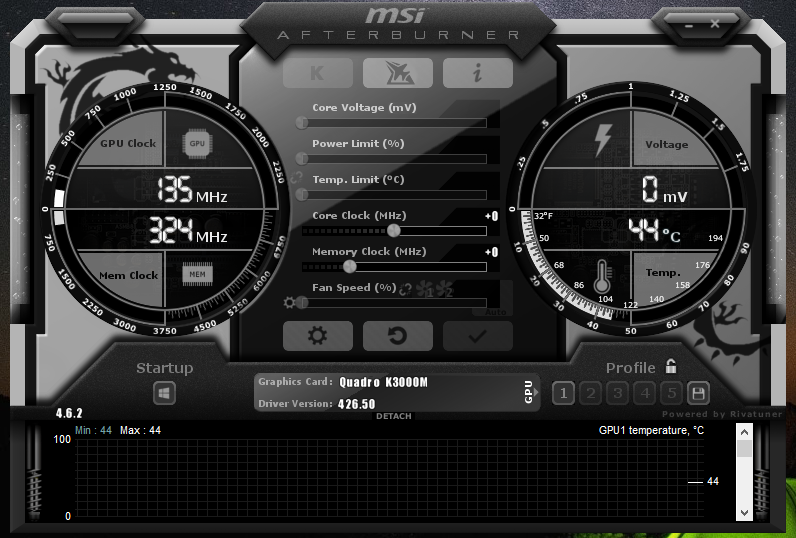
Task: Click the Memory Clock +0 offset value
Action: pos(491,252)
